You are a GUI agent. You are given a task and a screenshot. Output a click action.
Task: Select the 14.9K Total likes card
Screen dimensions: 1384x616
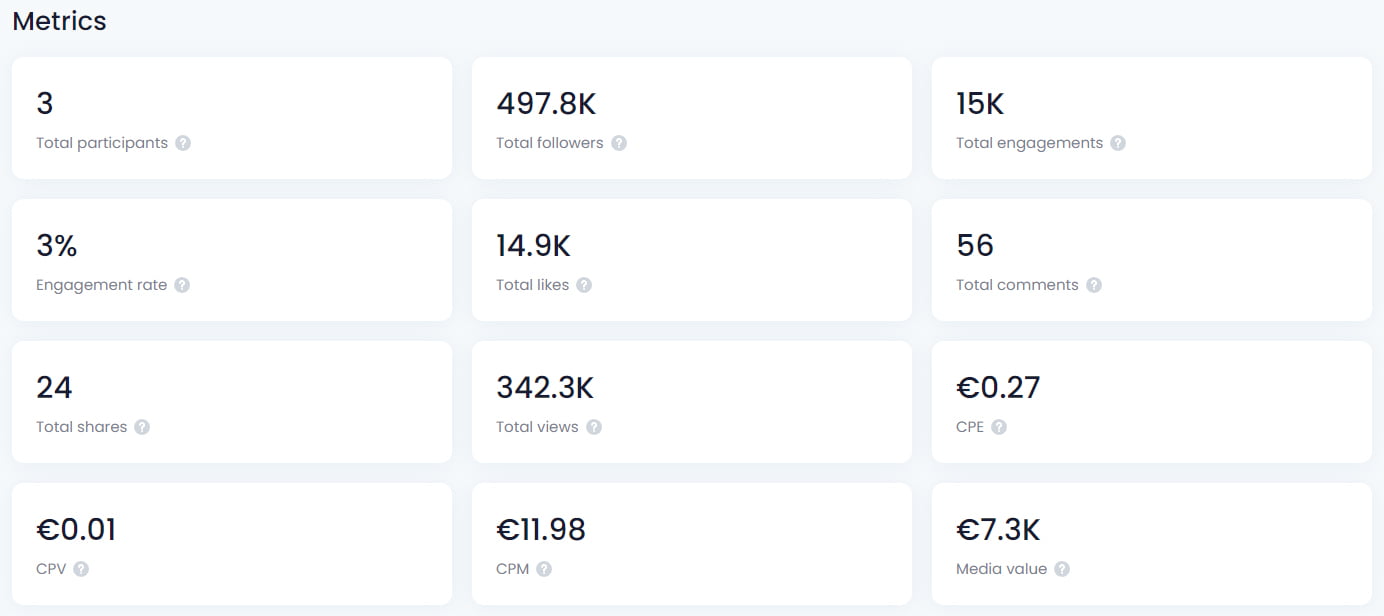pyautogui.click(x=692, y=260)
